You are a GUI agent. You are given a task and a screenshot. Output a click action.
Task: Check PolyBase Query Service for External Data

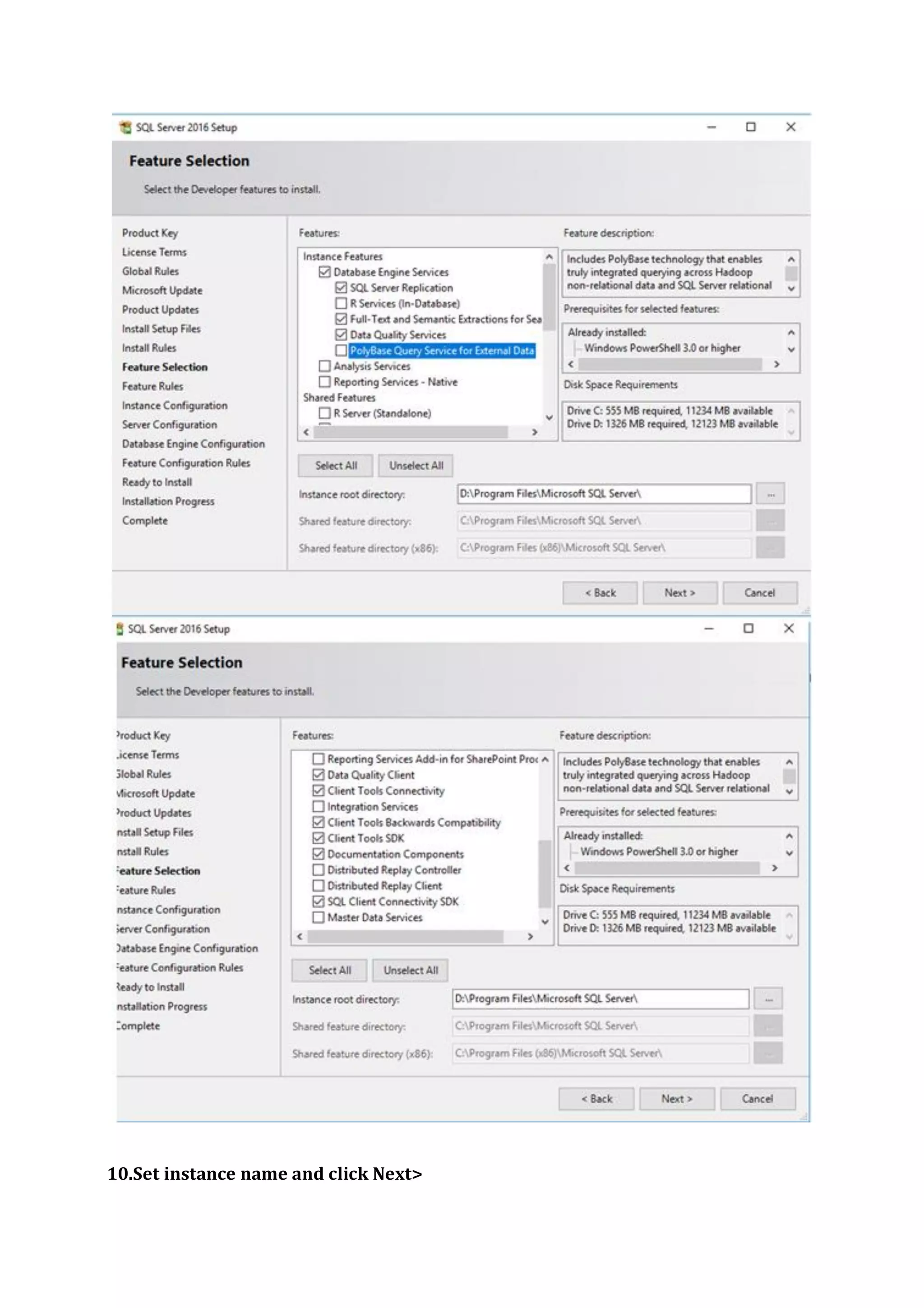(341, 350)
